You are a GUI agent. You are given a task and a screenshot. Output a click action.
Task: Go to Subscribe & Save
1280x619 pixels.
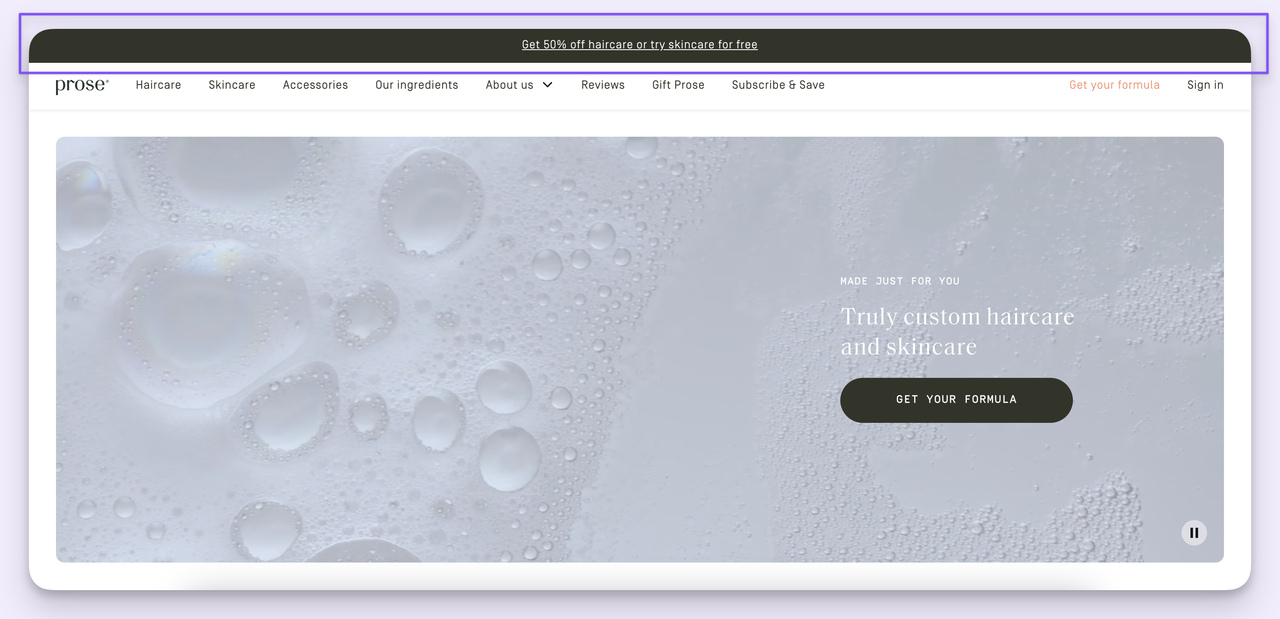(x=778, y=85)
